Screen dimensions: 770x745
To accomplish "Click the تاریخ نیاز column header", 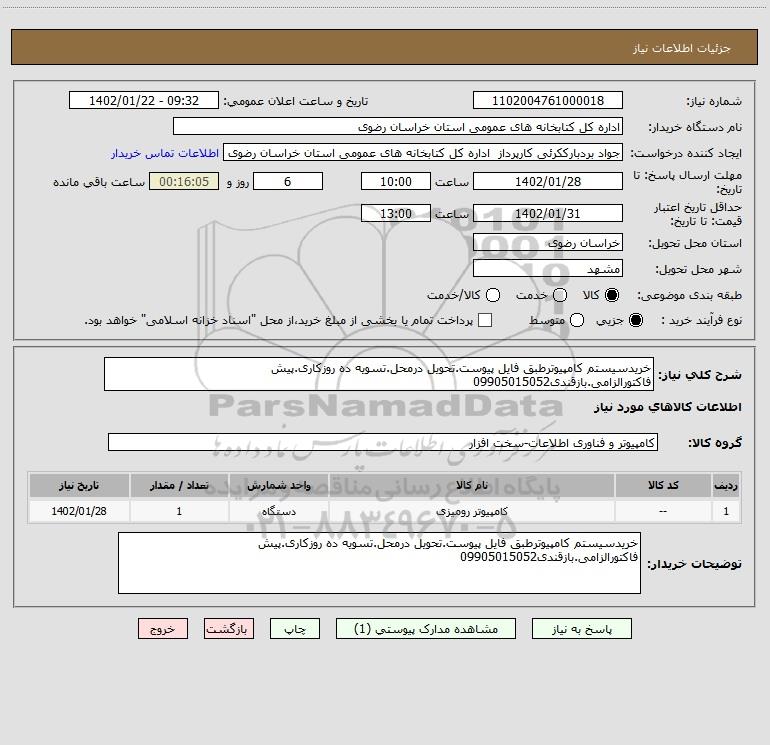I will (x=79, y=486).
